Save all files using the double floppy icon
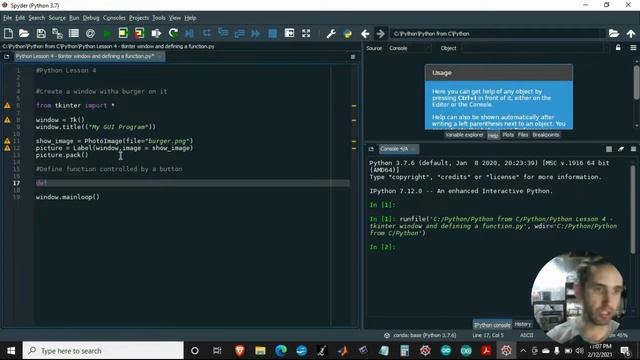 click(57, 33)
